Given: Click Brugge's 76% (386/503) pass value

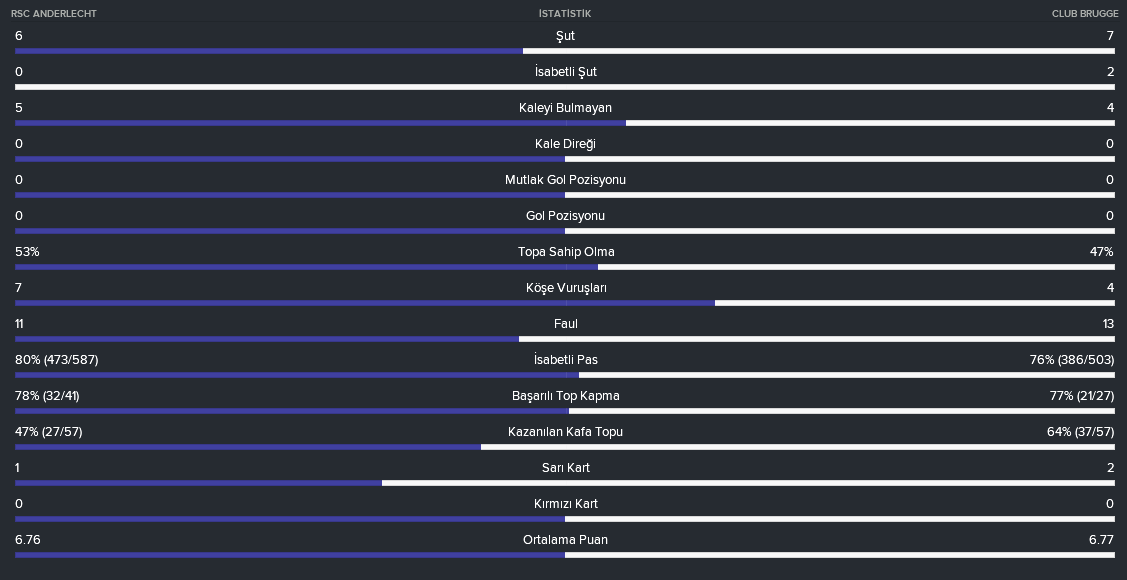Looking at the screenshot, I should [1072, 359].
